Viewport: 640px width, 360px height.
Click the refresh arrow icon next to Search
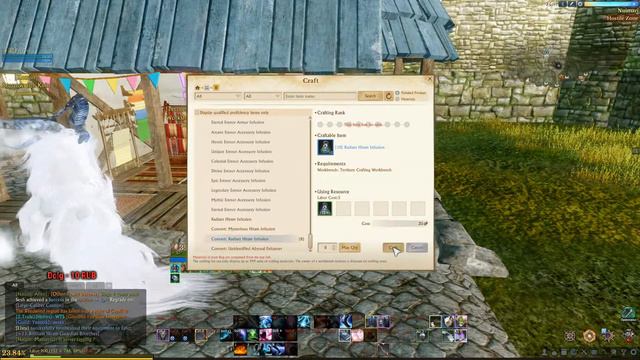(389, 96)
